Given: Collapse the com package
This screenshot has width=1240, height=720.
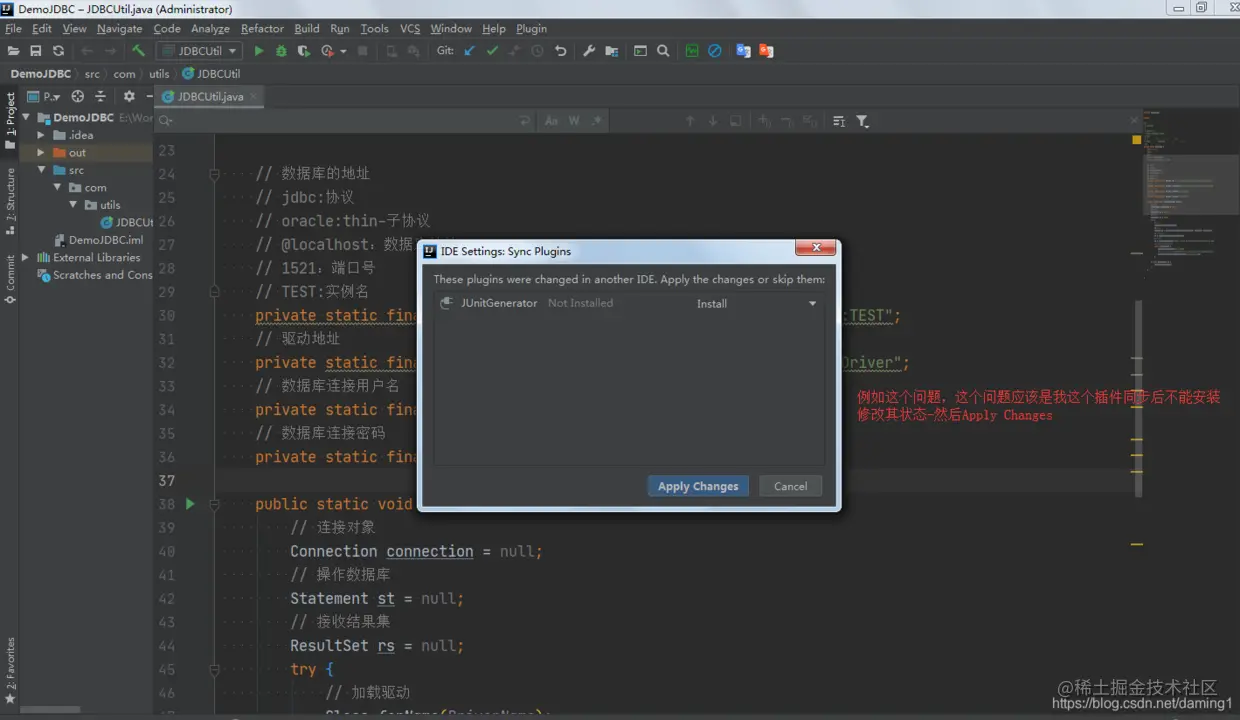Looking at the screenshot, I should coord(57,188).
